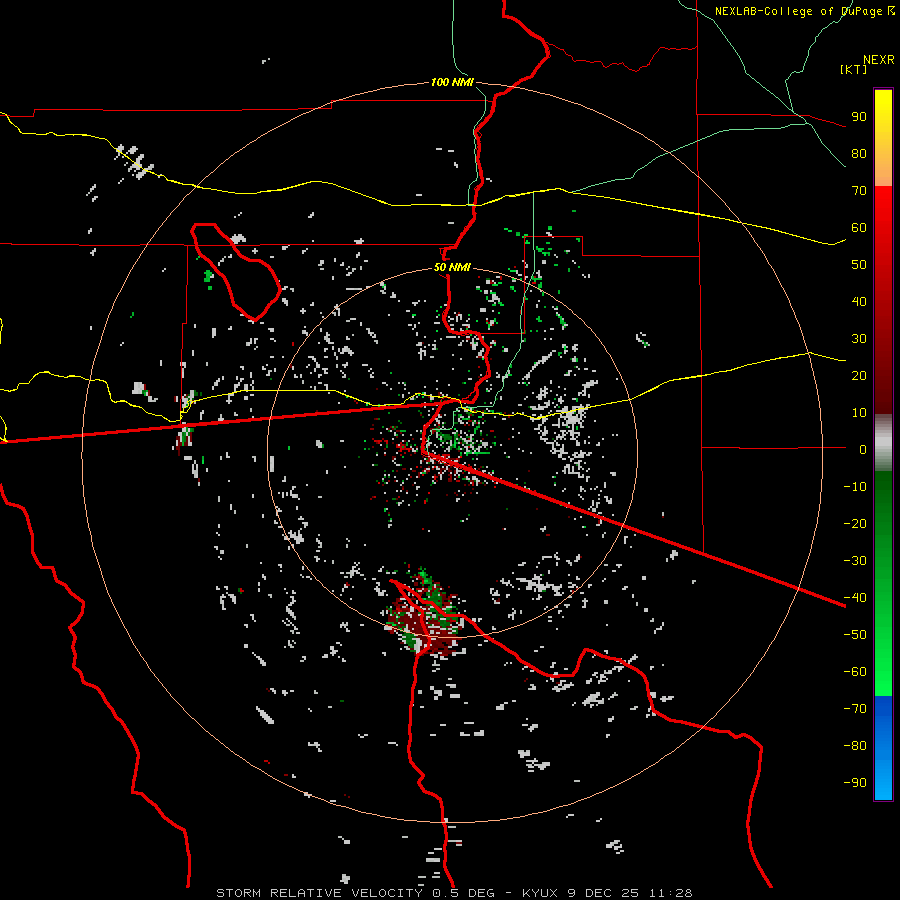Viewport: 900px width, 900px height.
Task: Click the 70 value on the velocity scale
Action: point(859,191)
